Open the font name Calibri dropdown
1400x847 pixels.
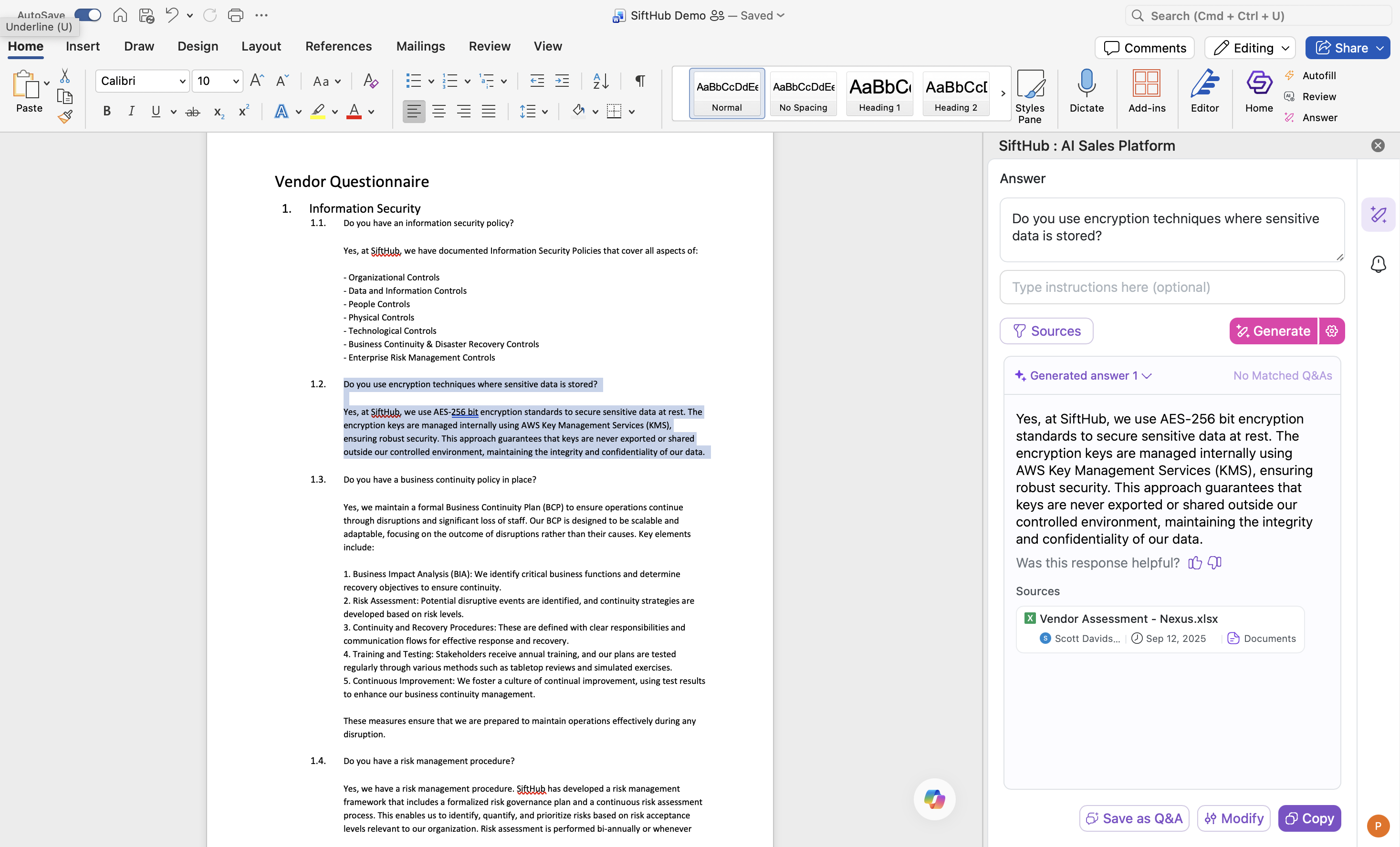pos(182,81)
